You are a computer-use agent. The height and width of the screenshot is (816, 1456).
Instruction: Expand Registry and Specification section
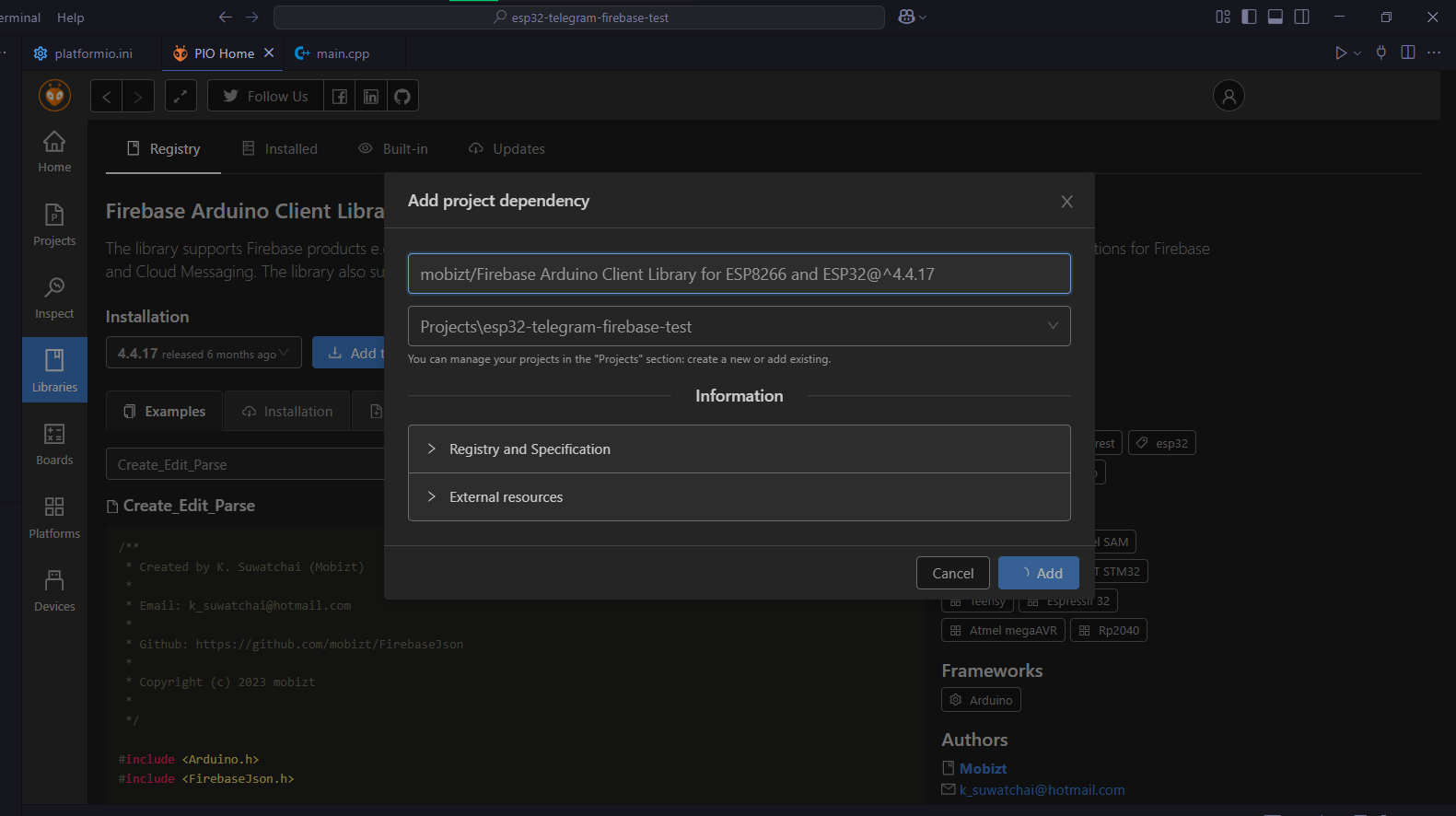coord(739,449)
